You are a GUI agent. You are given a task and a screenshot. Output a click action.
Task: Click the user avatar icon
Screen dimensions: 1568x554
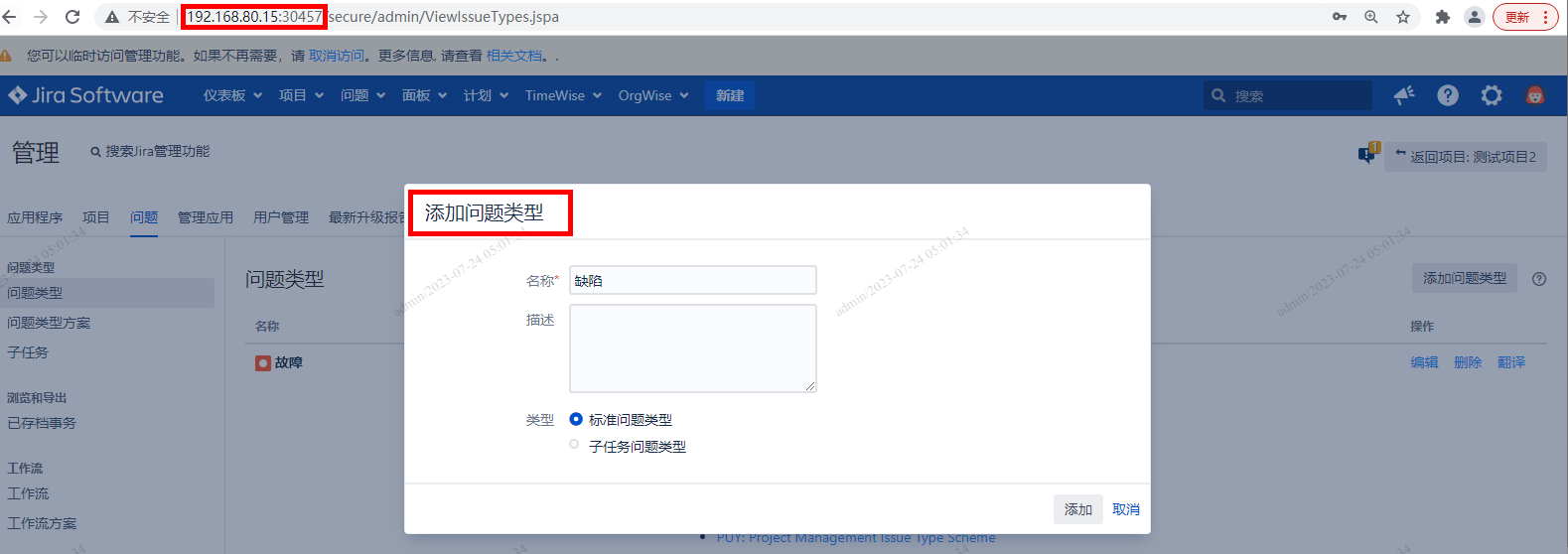[x=1534, y=95]
